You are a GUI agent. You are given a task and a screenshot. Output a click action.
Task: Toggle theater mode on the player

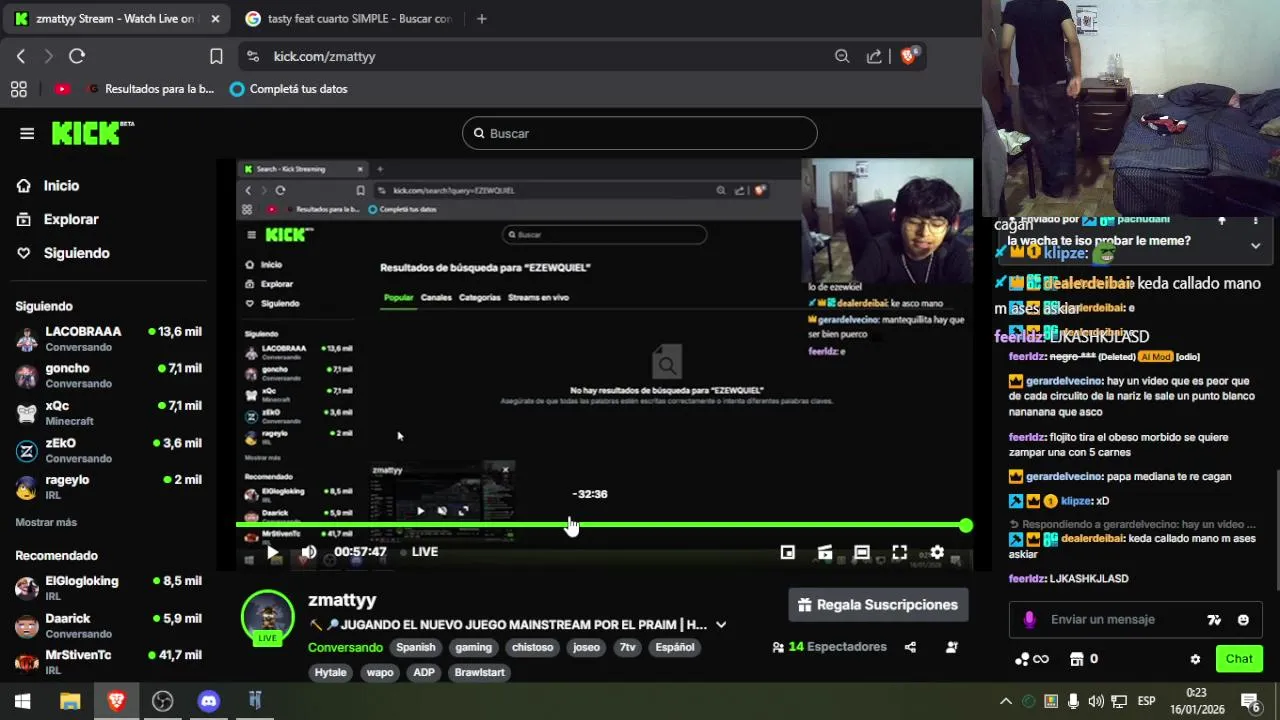(862, 552)
